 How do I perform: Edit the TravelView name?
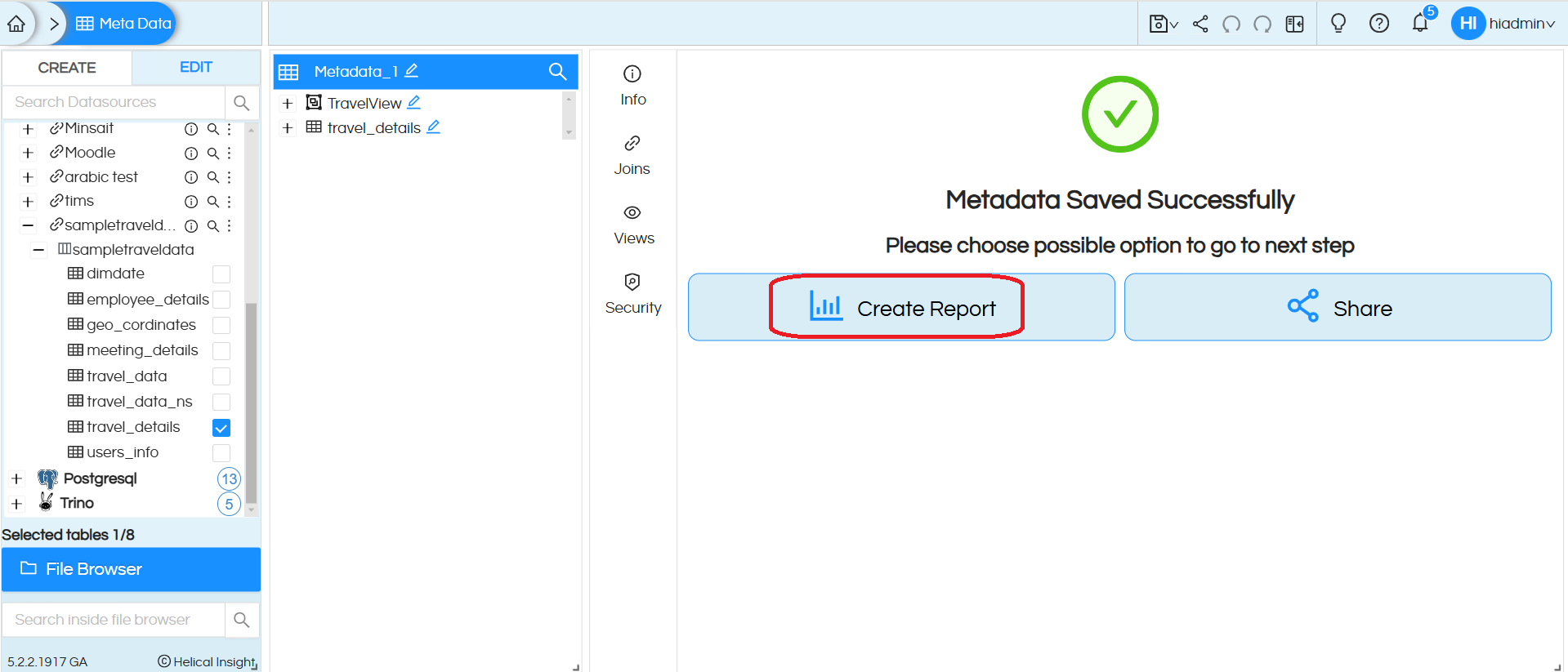tap(414, 102)
